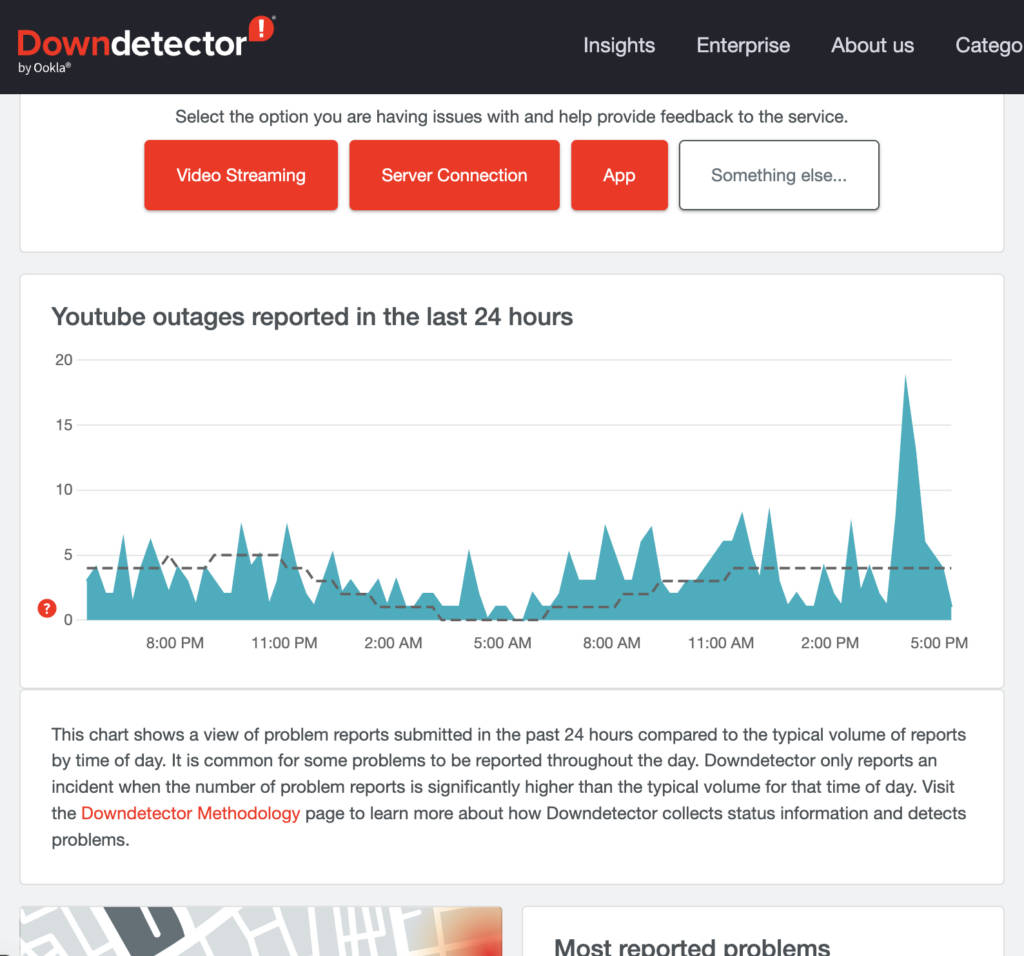Open the Insights menu item

[618, 46]
